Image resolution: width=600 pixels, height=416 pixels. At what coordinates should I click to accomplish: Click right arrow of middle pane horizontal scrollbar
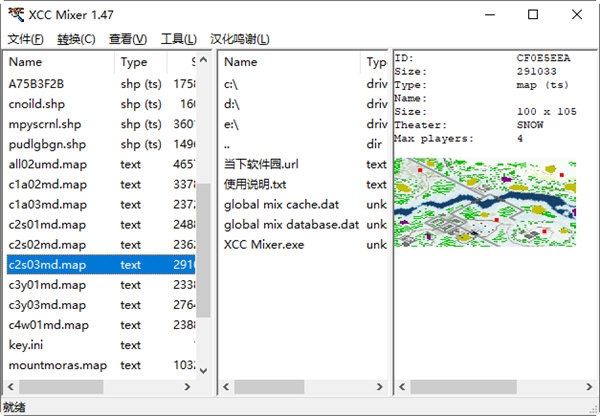tap(380, 387)
